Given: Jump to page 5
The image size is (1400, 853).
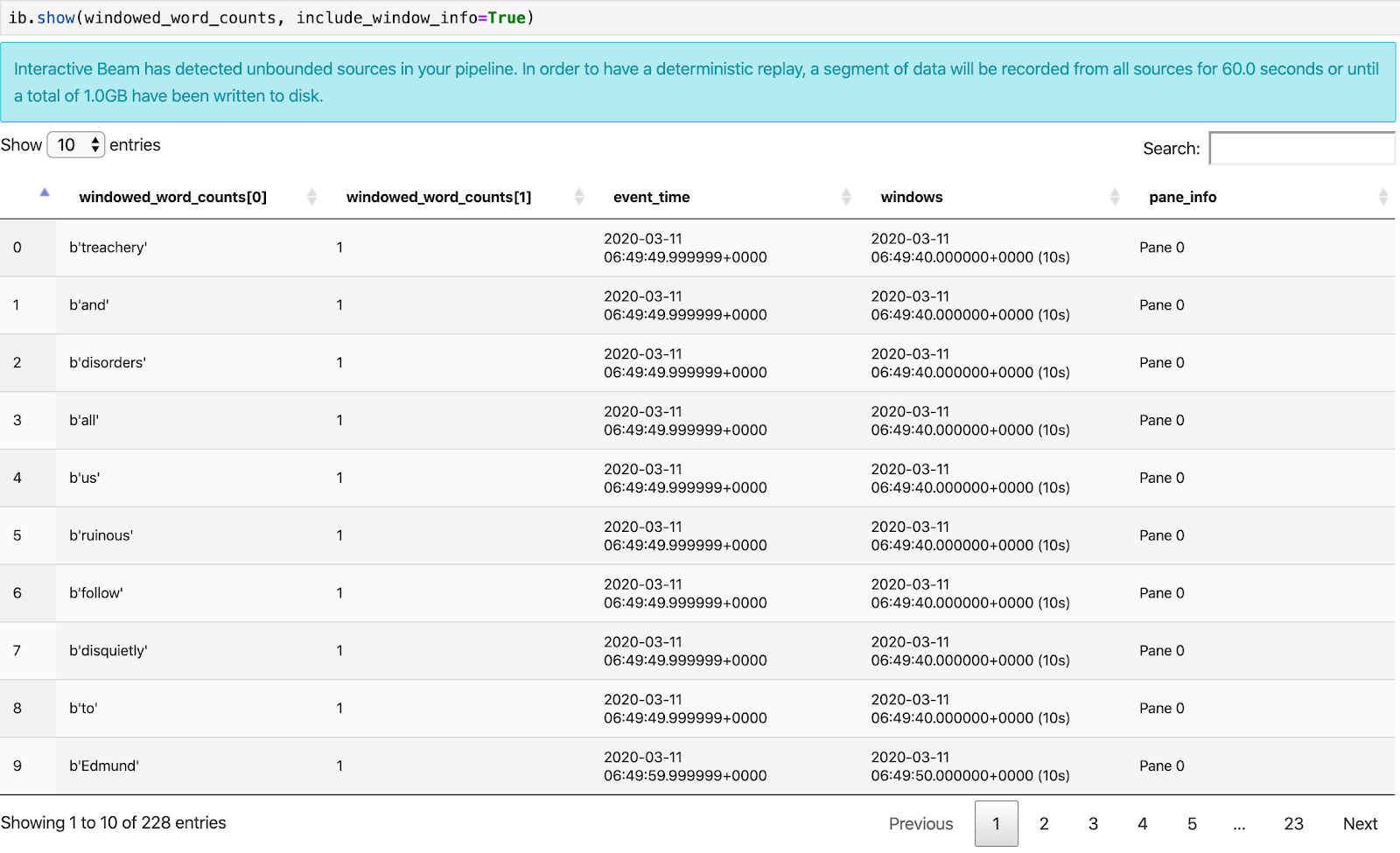Looking at the screenshot, I should click(x=1192, y=823).
